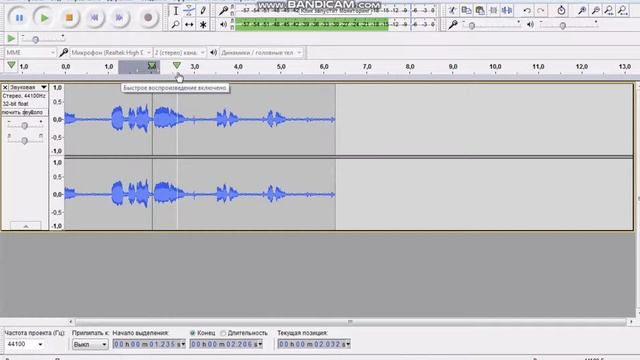This screenshot has width=640, height=360.
Task: Begin recording with the Record button
Action: (148, 18)
